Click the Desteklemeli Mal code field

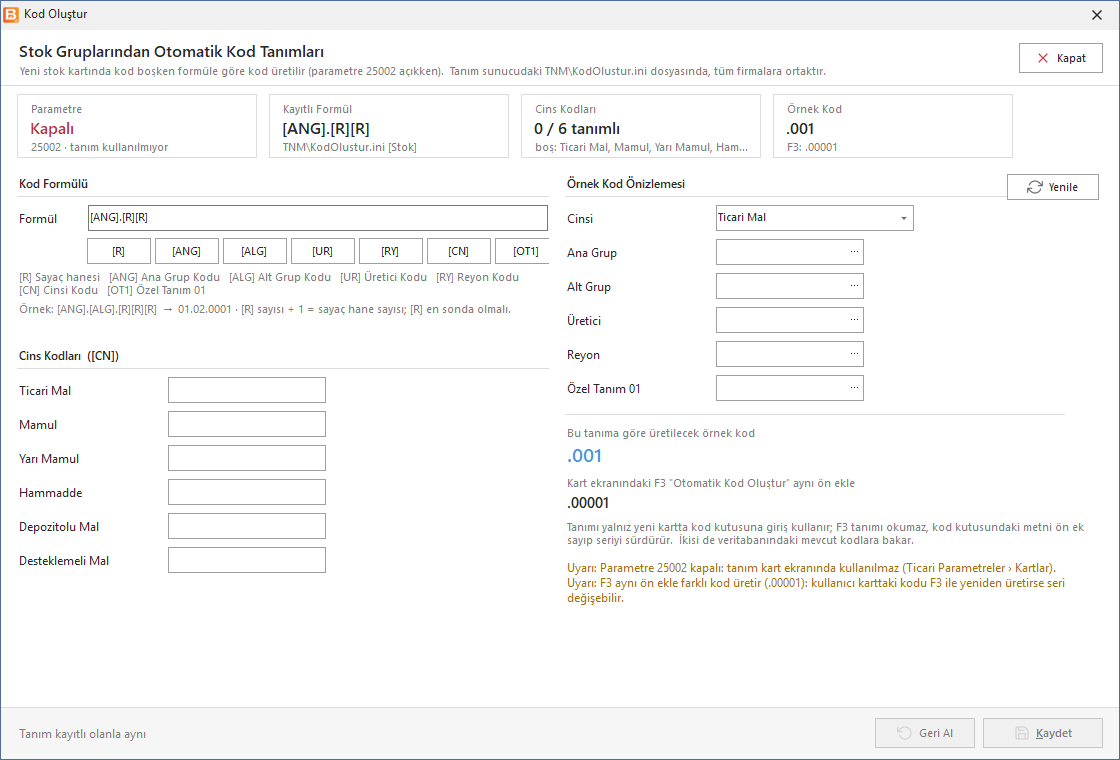pos(247,560)
